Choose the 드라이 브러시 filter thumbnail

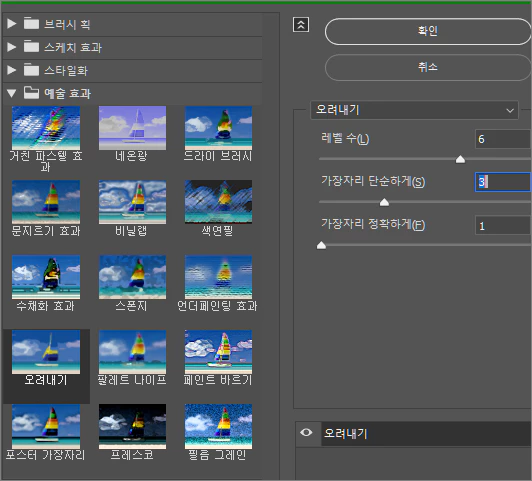pos(218,128)
